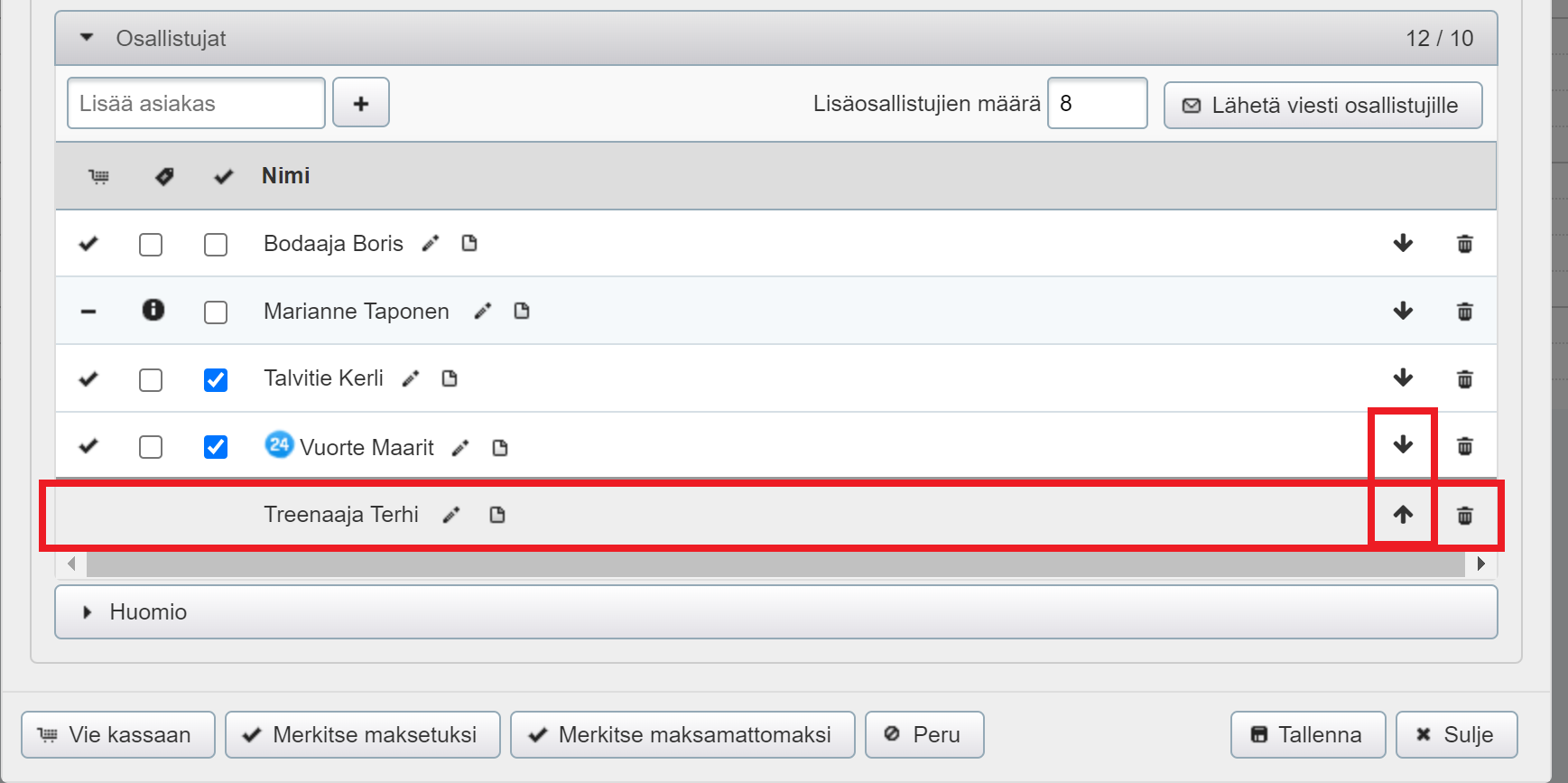This screenshot has width=1568, height=783.
Task: Move Vuorte Maarit down with the arrow icon
Action: pyautogui.click(x=1403, y=445)
